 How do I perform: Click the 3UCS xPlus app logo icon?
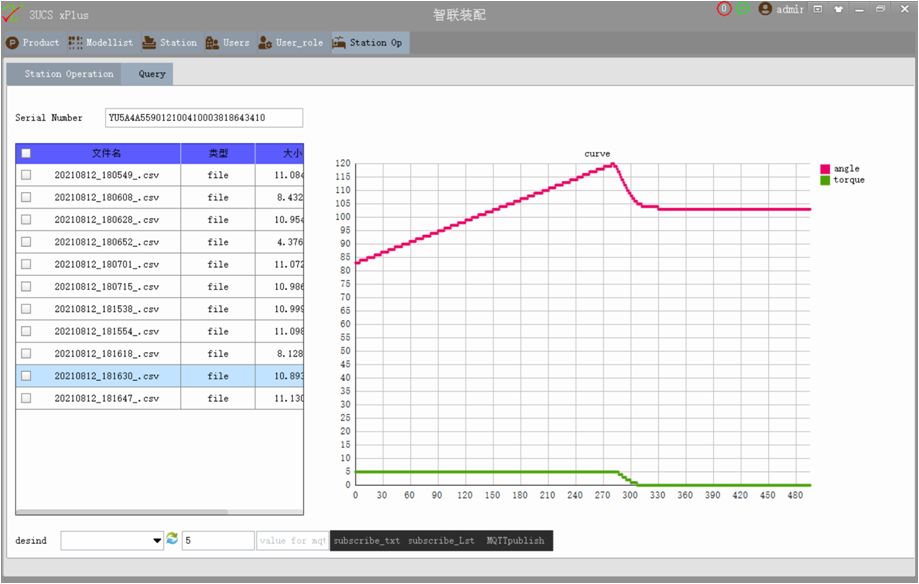[12, 14]
